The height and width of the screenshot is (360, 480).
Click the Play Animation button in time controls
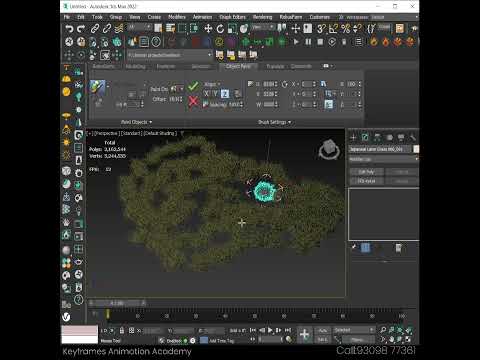point(270,330)
